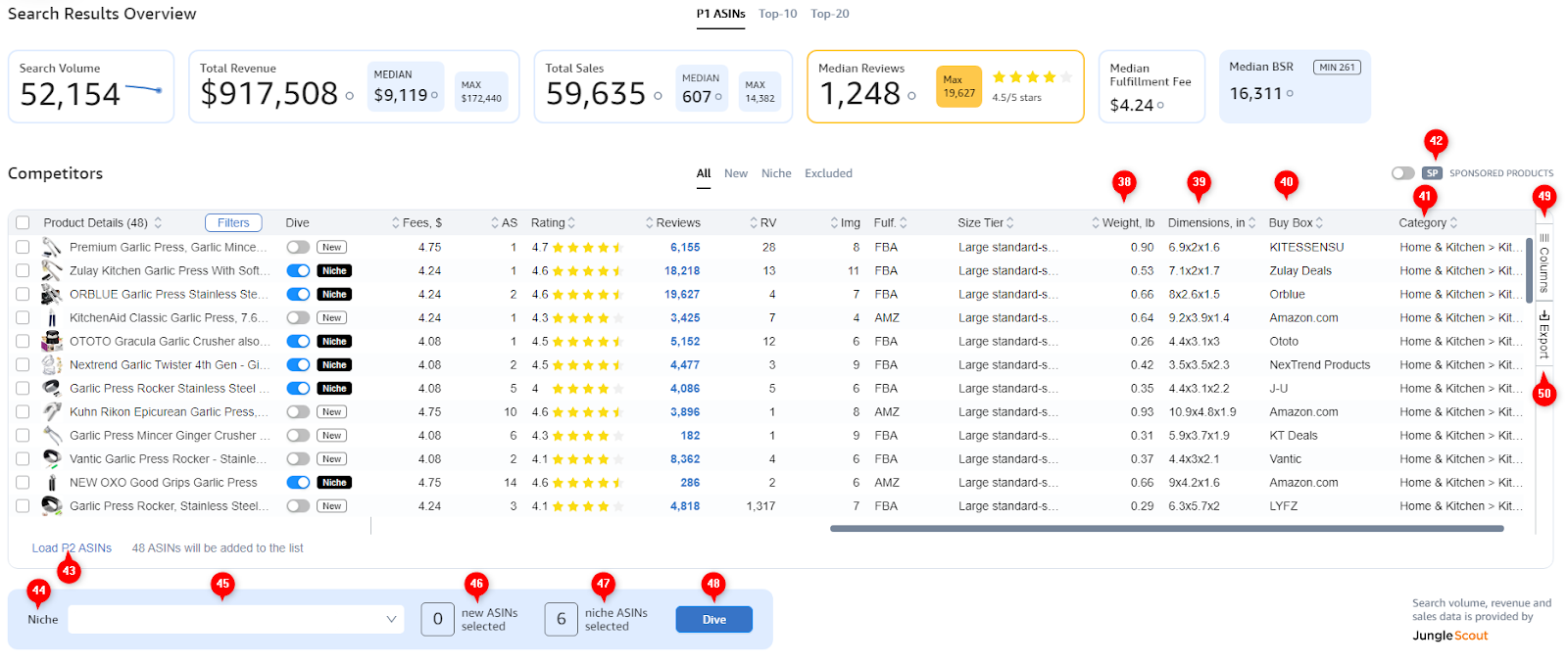Toggle the select-all checkbox in table header
1568x663 pixels.
tap(23, 223)
